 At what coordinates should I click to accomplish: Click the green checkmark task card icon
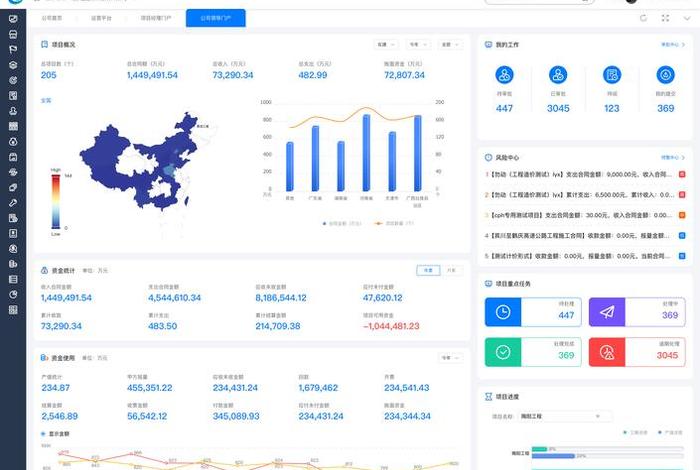pyautogui.click(x=503, y=352)
